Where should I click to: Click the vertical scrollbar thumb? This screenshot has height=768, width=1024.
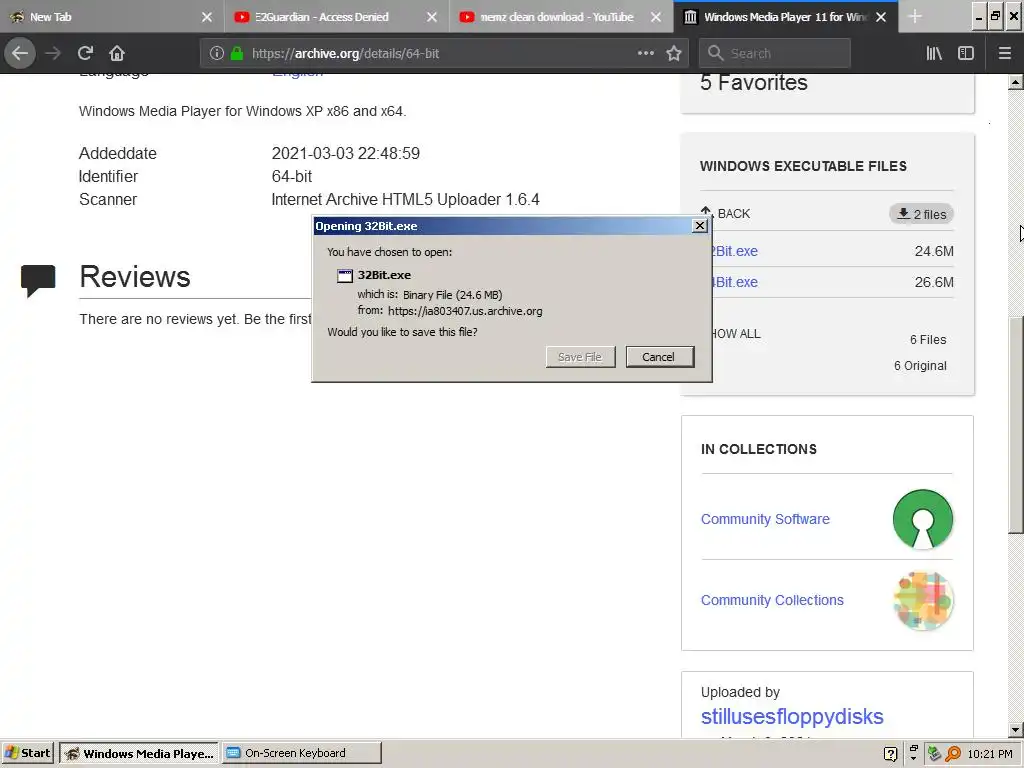coord(1015,424)
